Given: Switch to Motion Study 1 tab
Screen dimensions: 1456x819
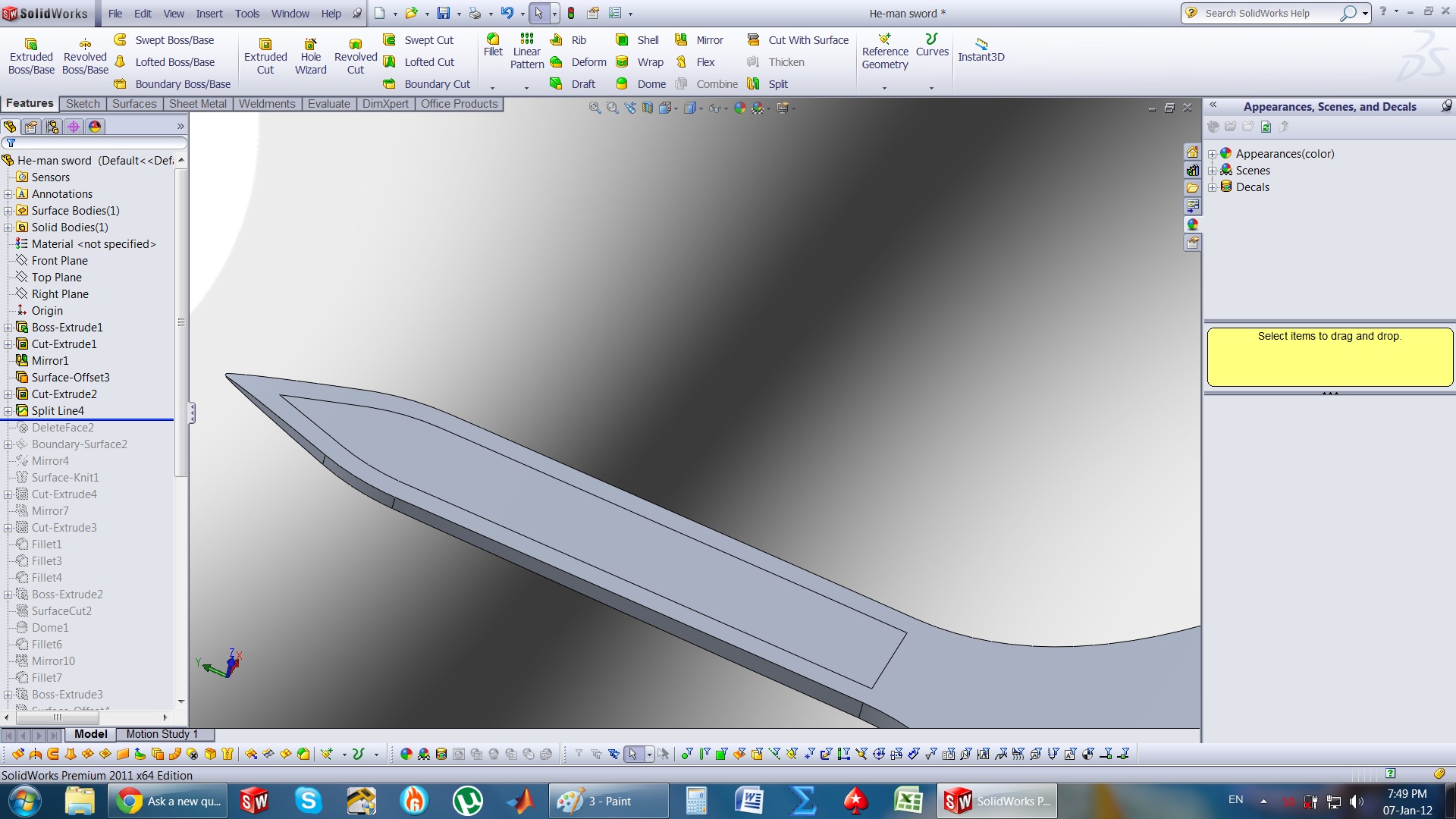Looking at the screenshot, I should [x=162, y=734].
